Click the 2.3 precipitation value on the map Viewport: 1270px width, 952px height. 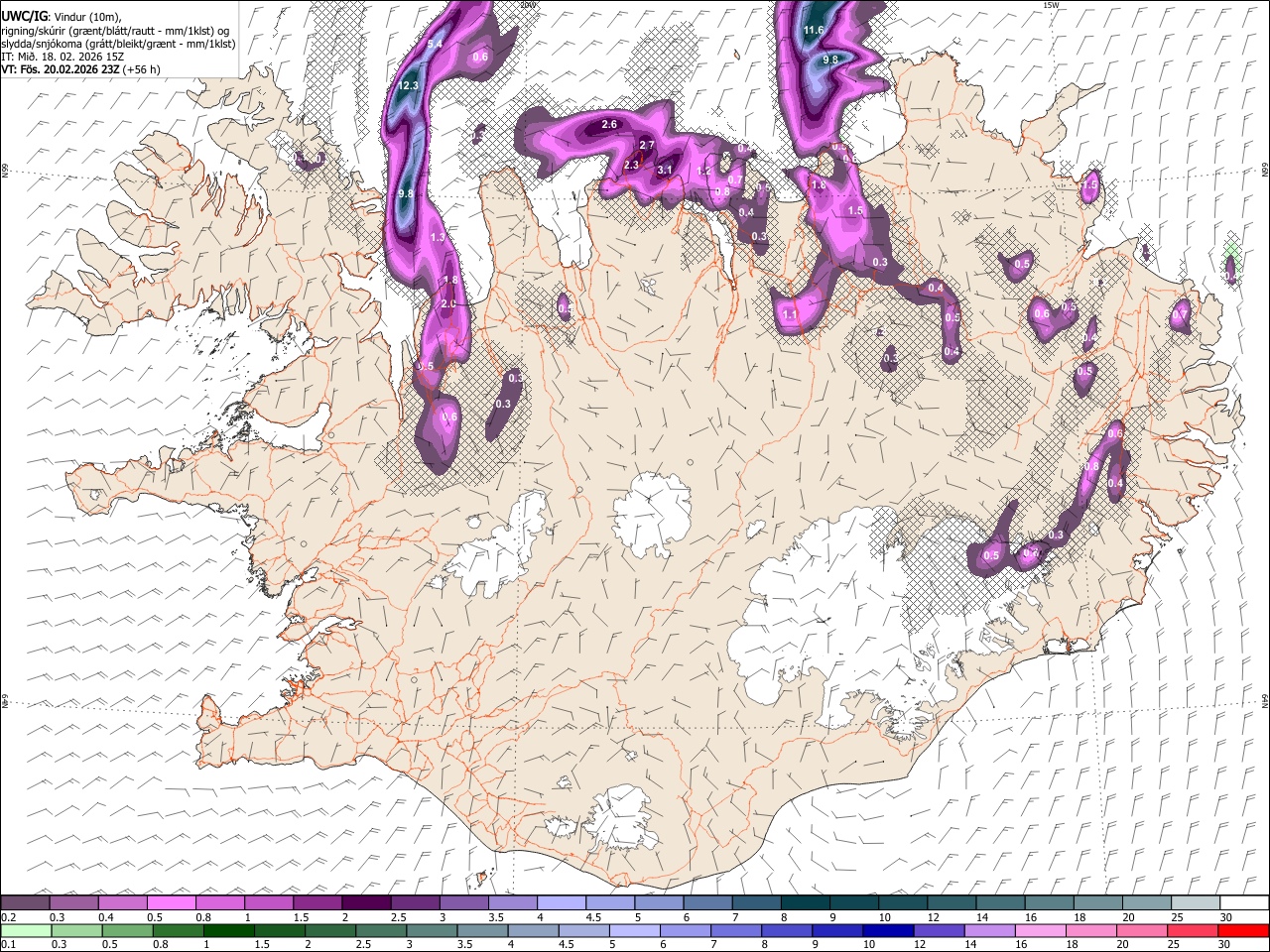[x=631, y=166]
